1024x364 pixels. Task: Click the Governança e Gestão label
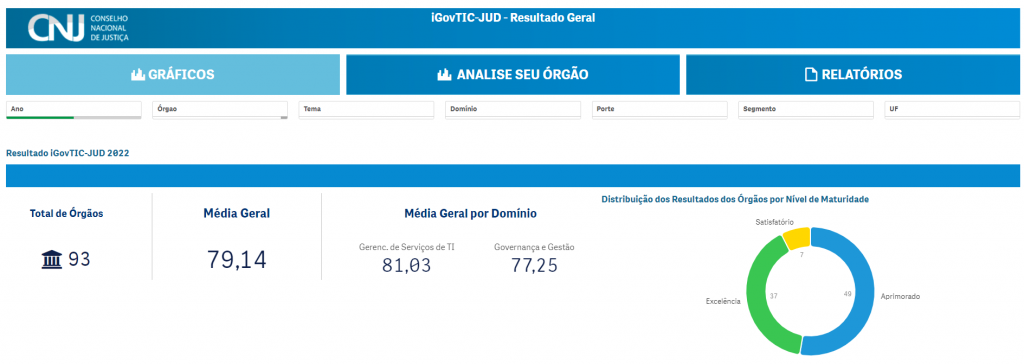(x=534, y=247)
